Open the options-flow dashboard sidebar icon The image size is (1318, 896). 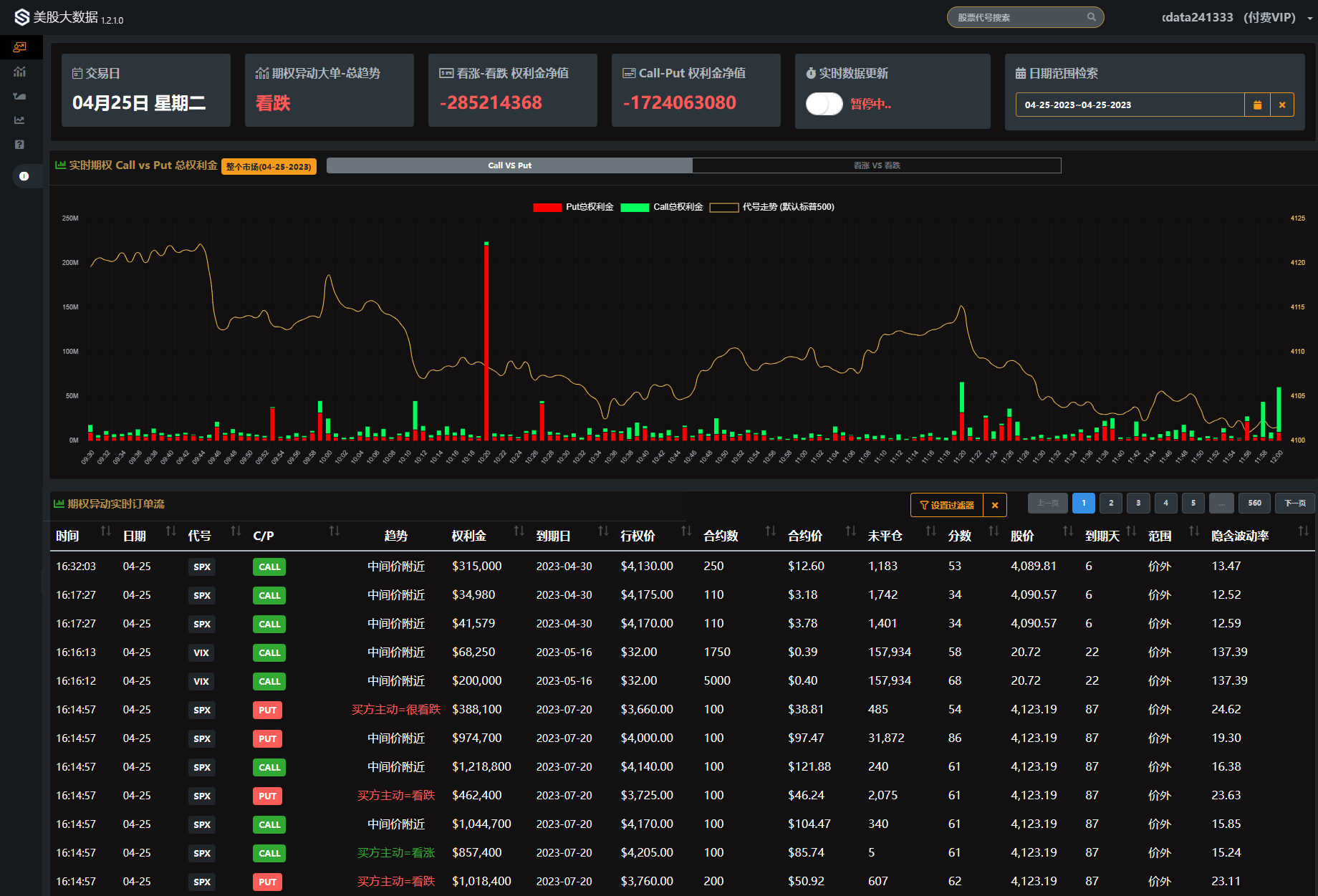coord(20,47)
